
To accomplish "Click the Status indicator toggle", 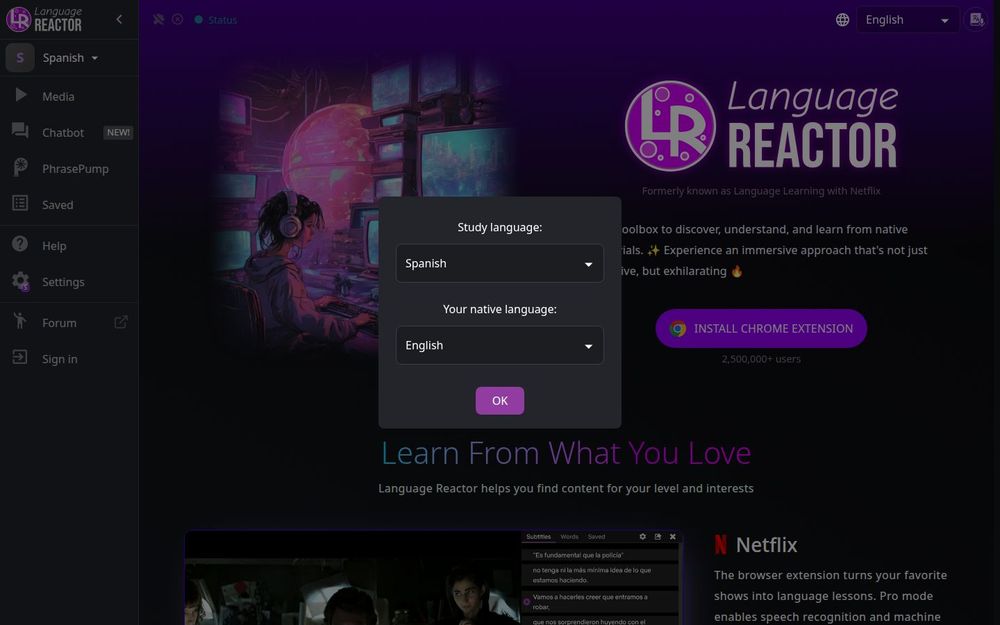I will (214, 19).
